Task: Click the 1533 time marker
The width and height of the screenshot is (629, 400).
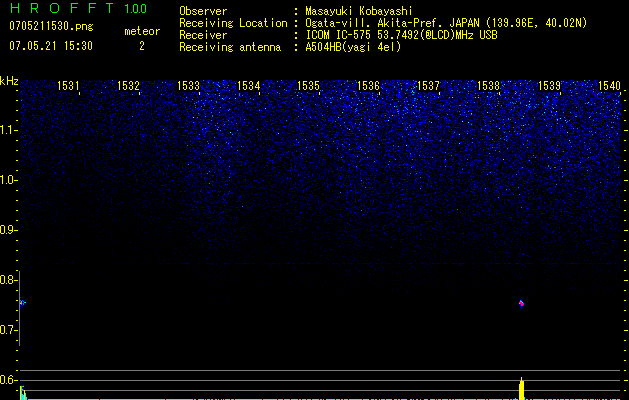Action: 189,85
